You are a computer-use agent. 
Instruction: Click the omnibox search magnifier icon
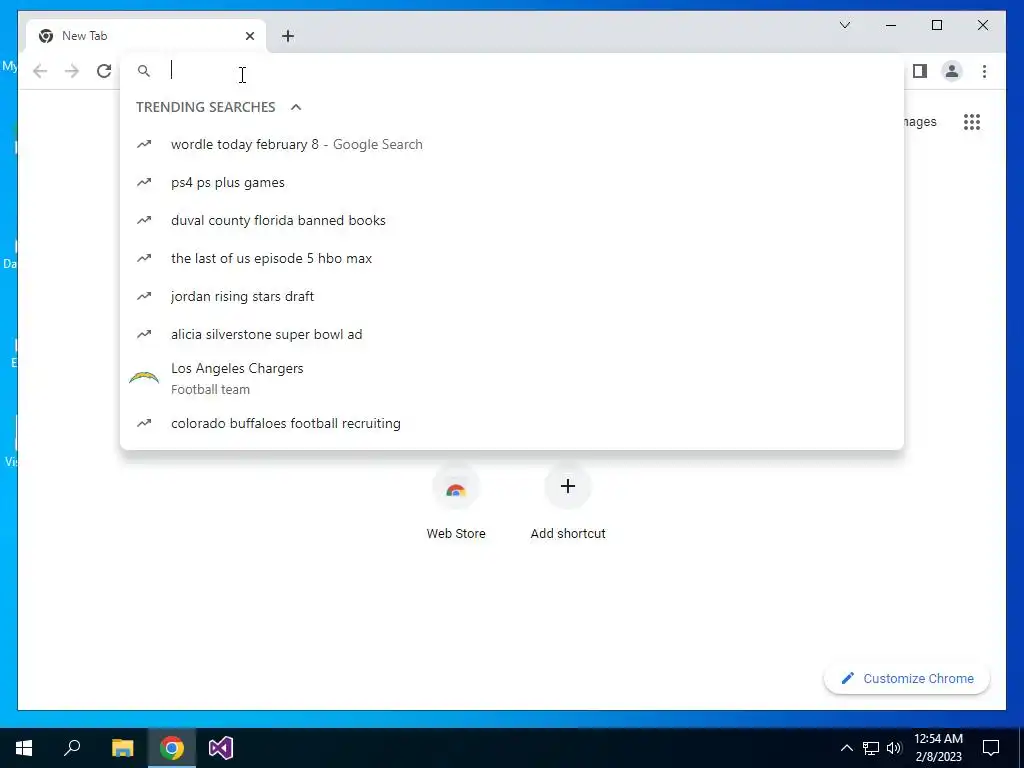point(144,71)
